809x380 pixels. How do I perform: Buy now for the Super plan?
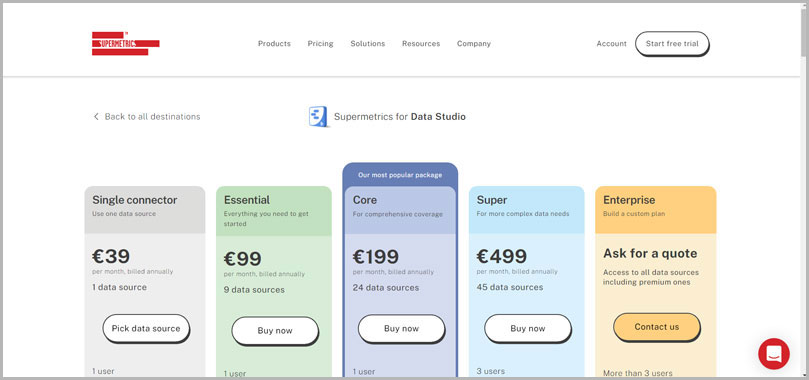click(528, 328)
